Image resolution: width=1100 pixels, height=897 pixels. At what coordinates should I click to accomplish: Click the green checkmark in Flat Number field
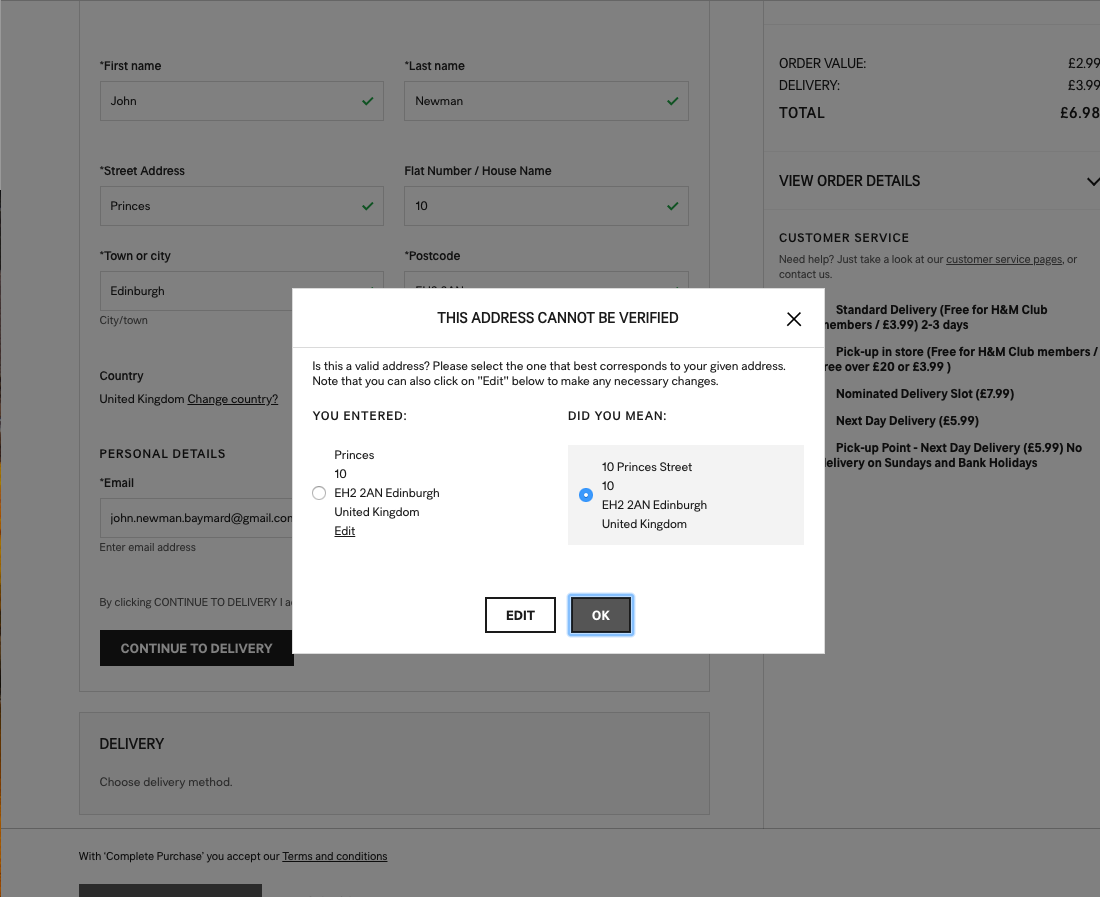[673, 206]
